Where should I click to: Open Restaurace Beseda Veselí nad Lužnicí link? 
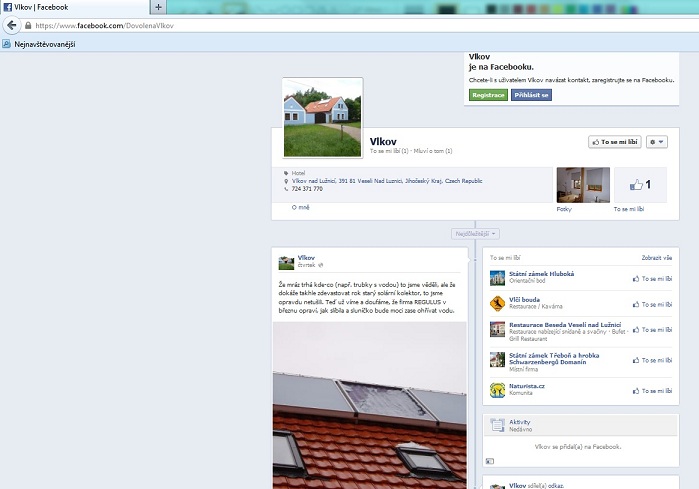tap(565, 325)
